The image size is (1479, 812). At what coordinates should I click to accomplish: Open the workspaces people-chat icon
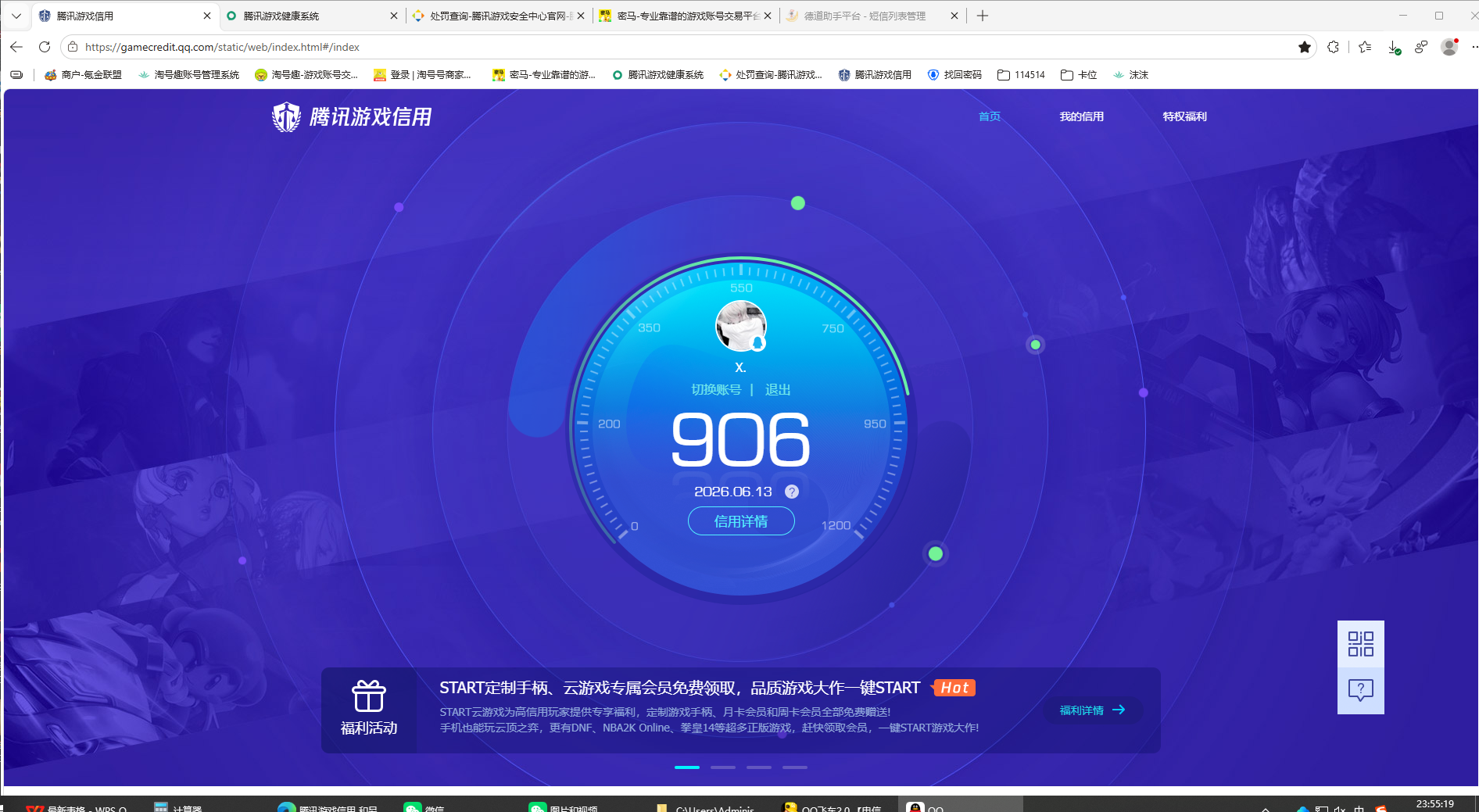coord(1421,47)
